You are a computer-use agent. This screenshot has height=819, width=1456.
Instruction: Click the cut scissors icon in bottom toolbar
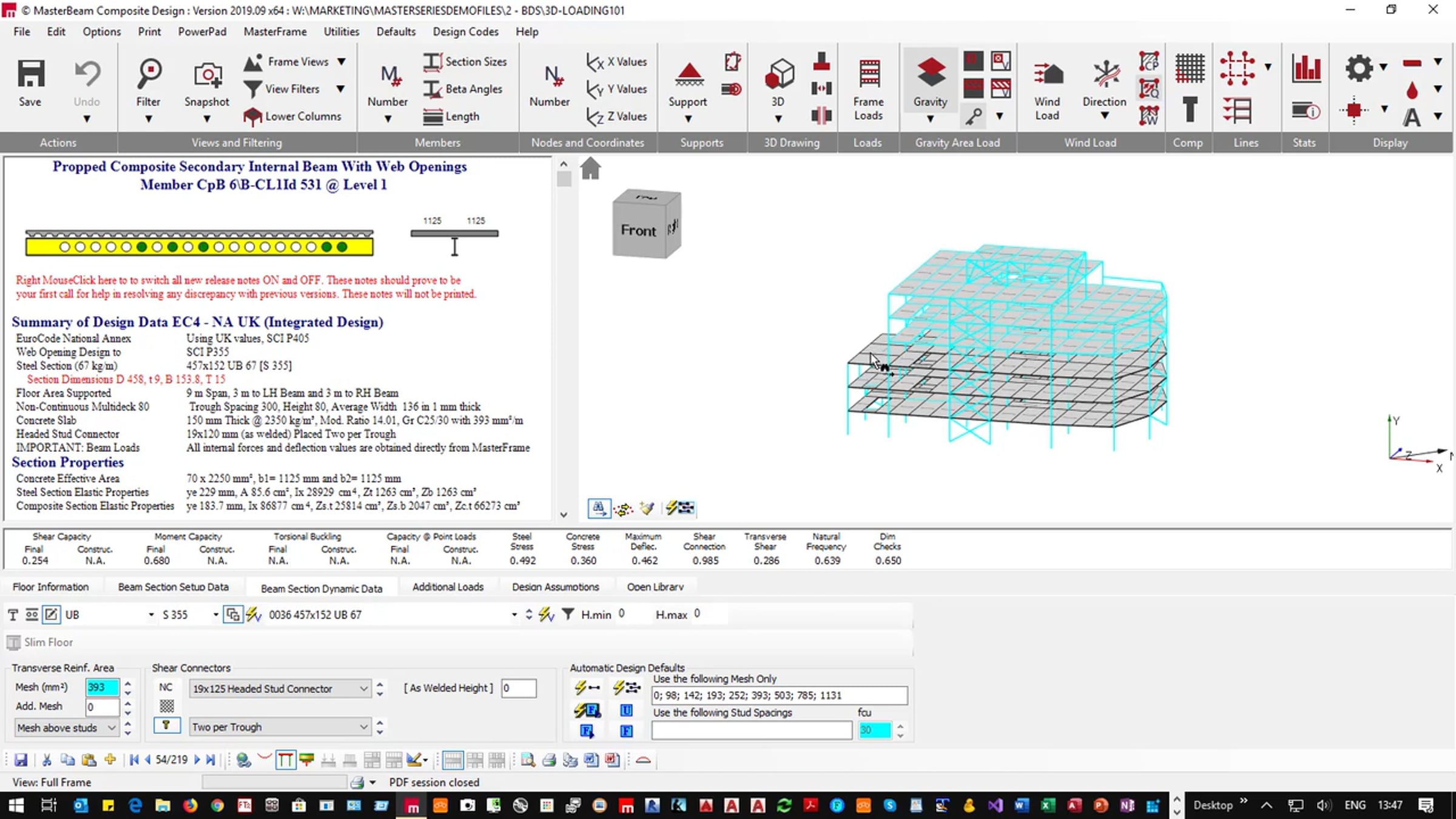click(47, 760)
